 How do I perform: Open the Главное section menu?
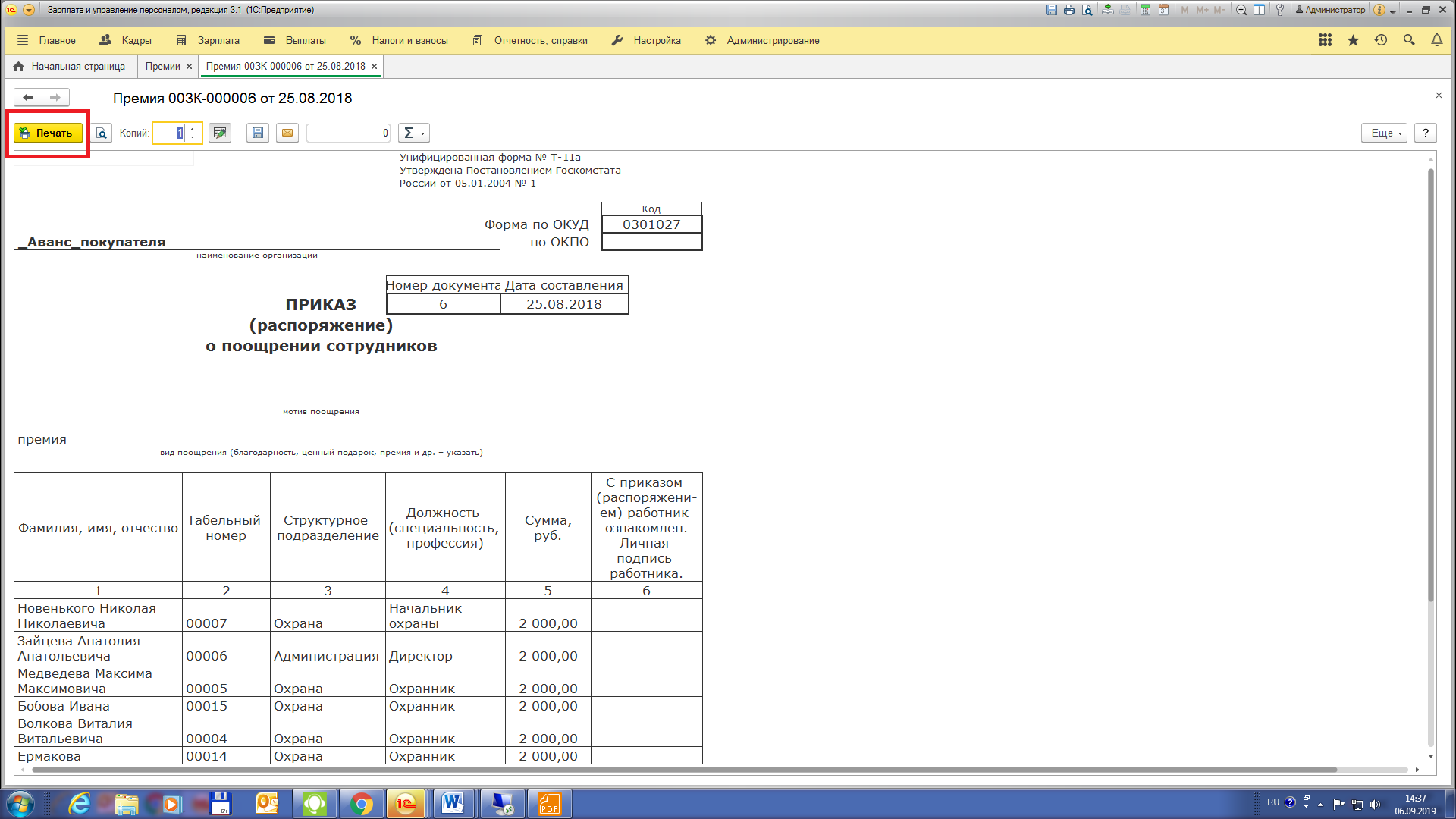click(x=47, y=40)
